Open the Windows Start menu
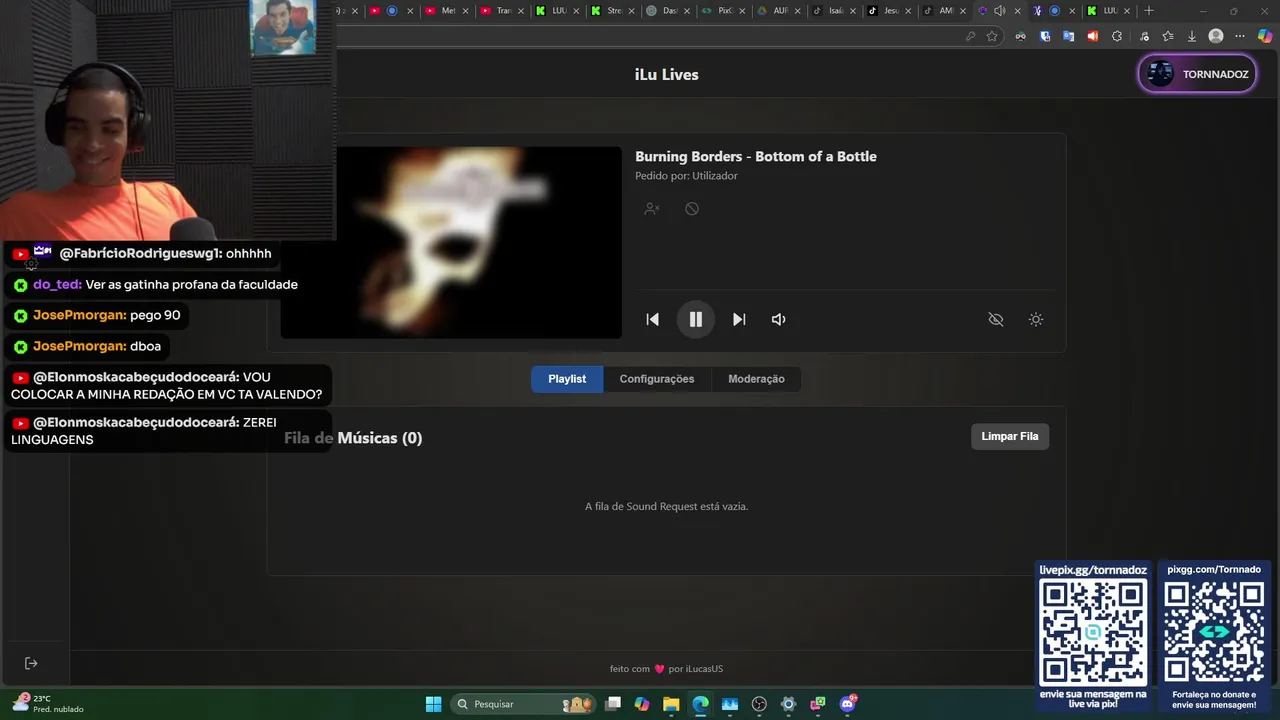The height and width of the screenshot is (720, 1280). (433, 704)
